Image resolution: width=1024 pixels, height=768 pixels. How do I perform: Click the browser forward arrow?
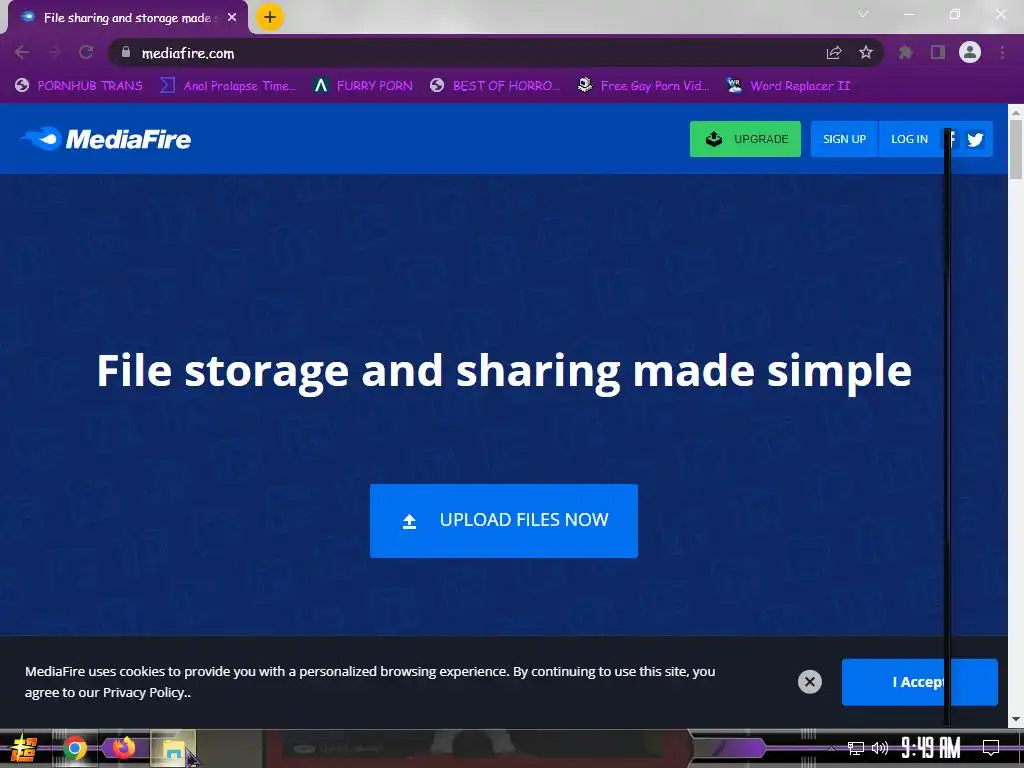54,52
